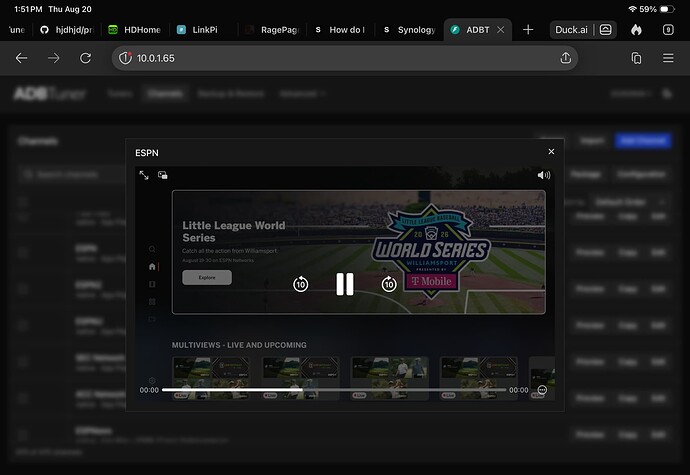Close the ESPN preview dialog
The width and height of the screenshot is (690, 475).
pos(551,151)
